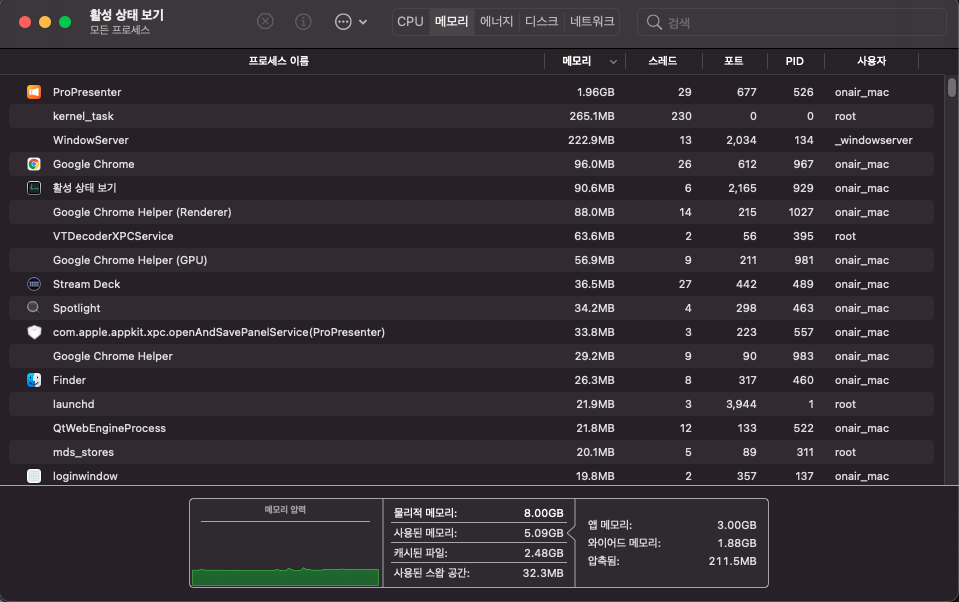Click the 활성 상태 보기 process icon

pyautogui.click(x=34, y=188)
